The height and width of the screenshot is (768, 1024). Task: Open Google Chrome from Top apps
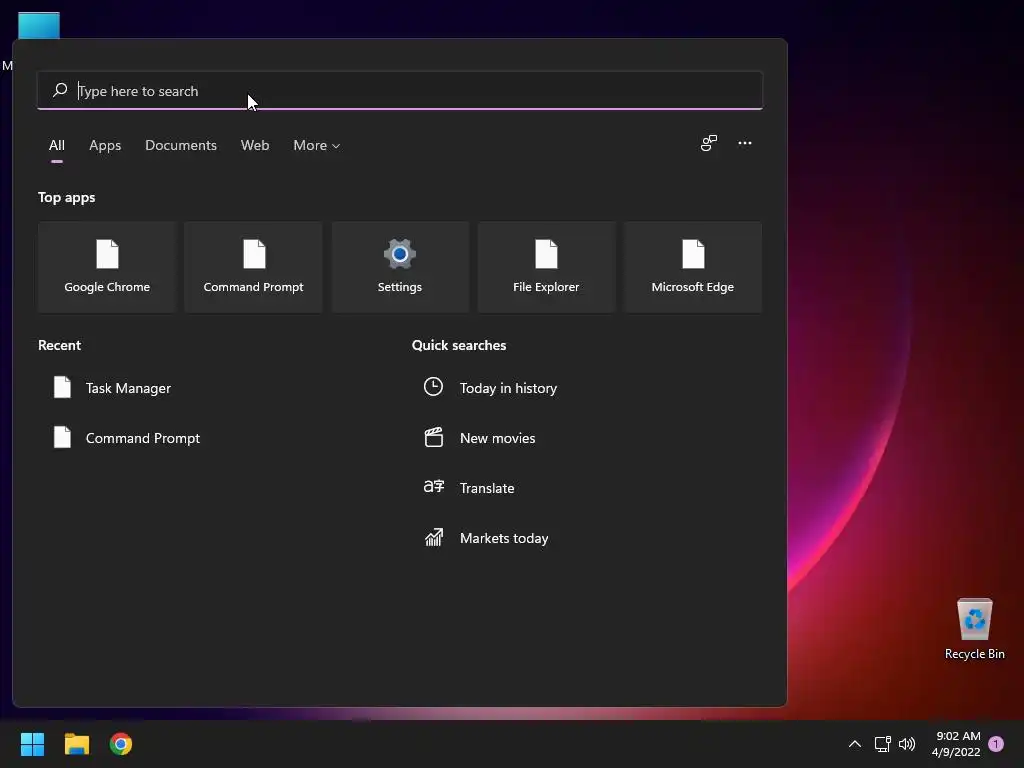pyautogui.click(x=107, y=267)
